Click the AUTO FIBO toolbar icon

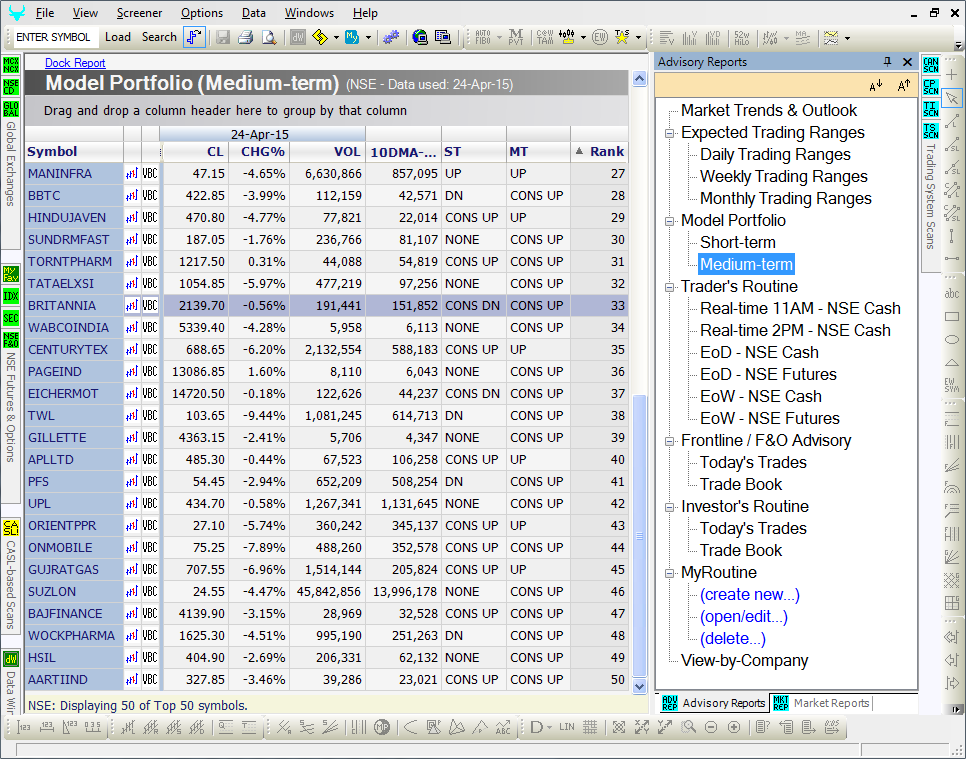tap(483, 38)
